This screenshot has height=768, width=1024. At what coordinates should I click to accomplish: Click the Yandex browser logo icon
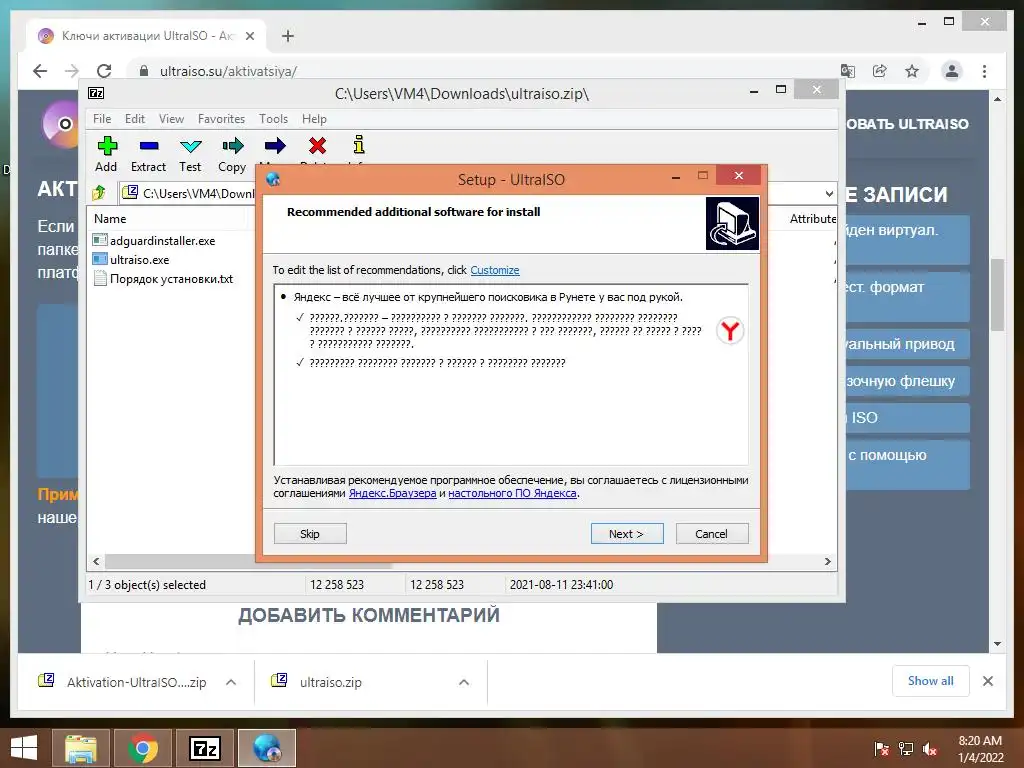pos(729,330)
